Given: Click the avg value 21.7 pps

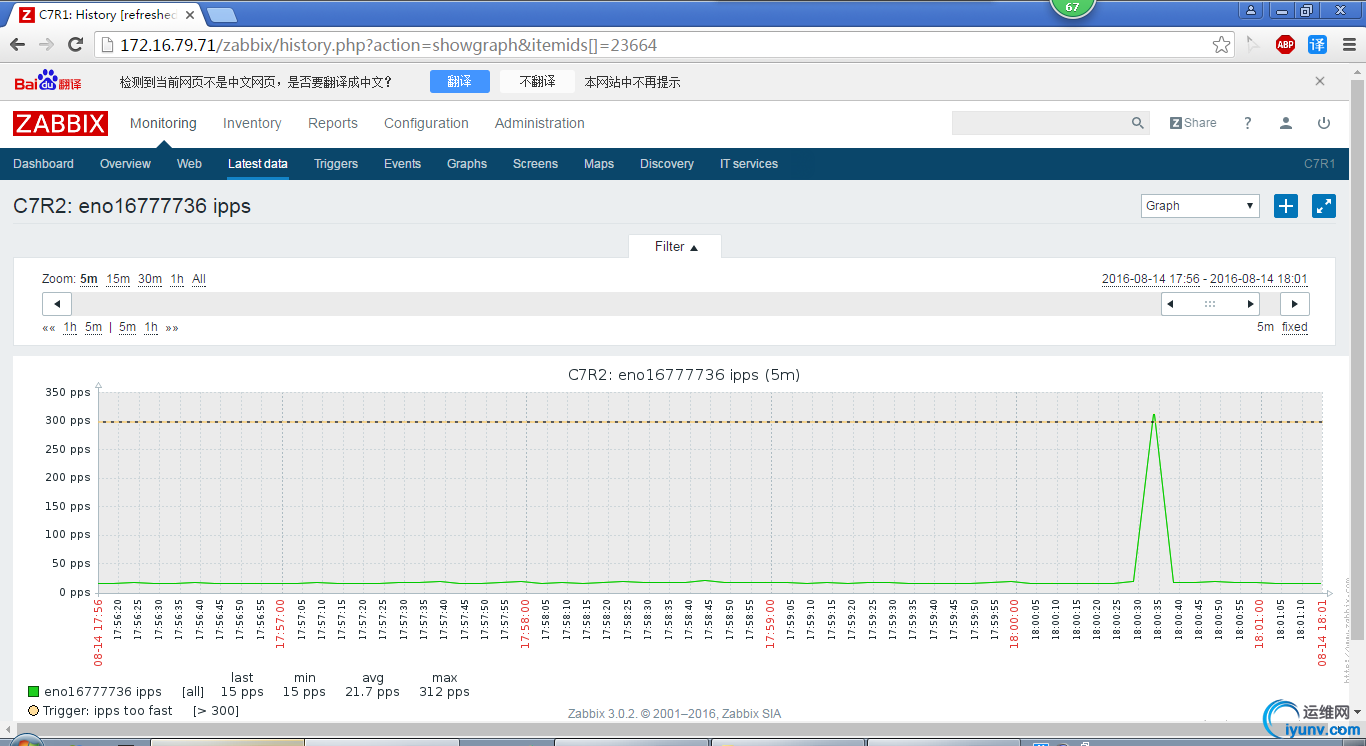Looking at the screenshot, I should click(372, 691).
